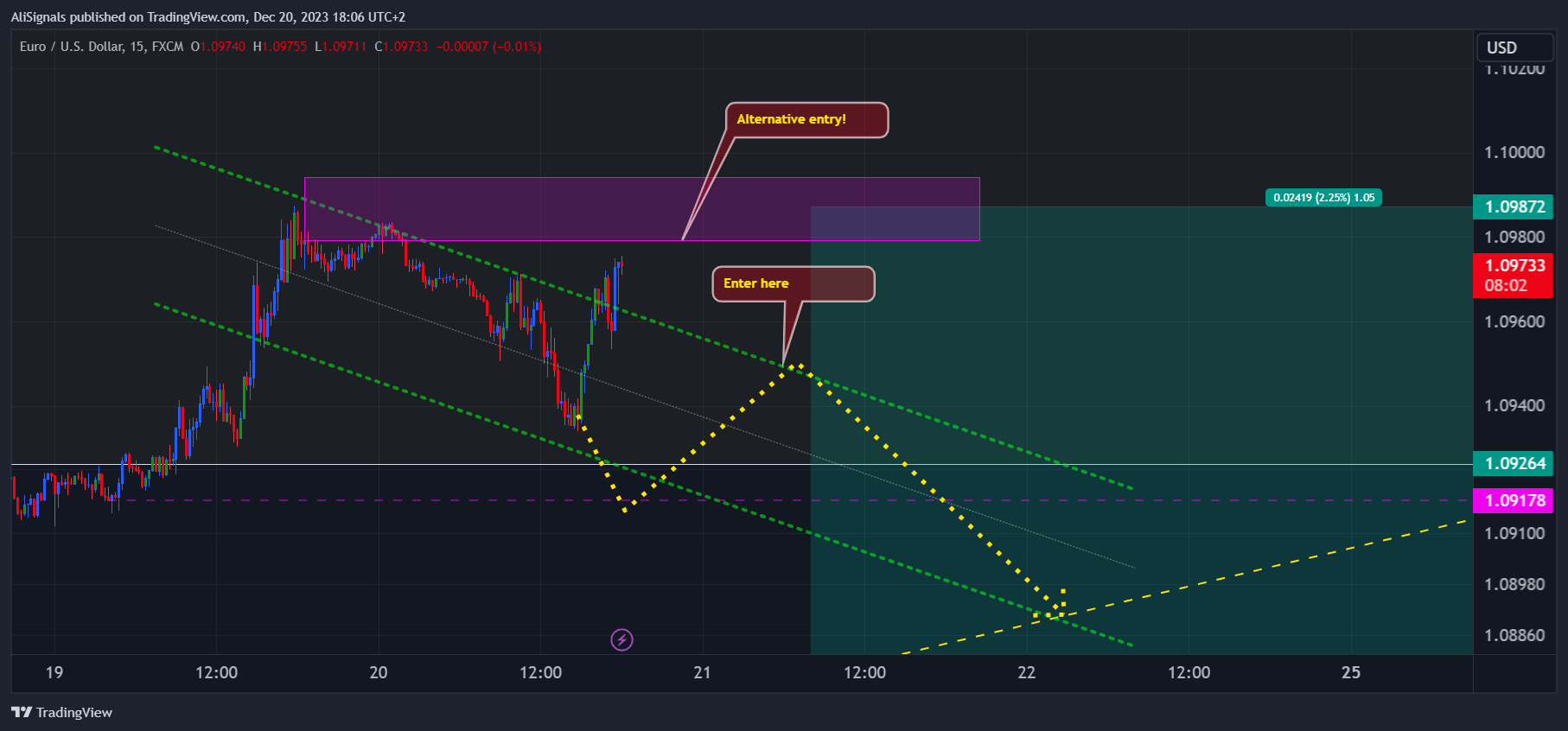Click the low value 'L1.09711' in the header
This screenshot has width=1568, height=731.
[x=341, y=47]
